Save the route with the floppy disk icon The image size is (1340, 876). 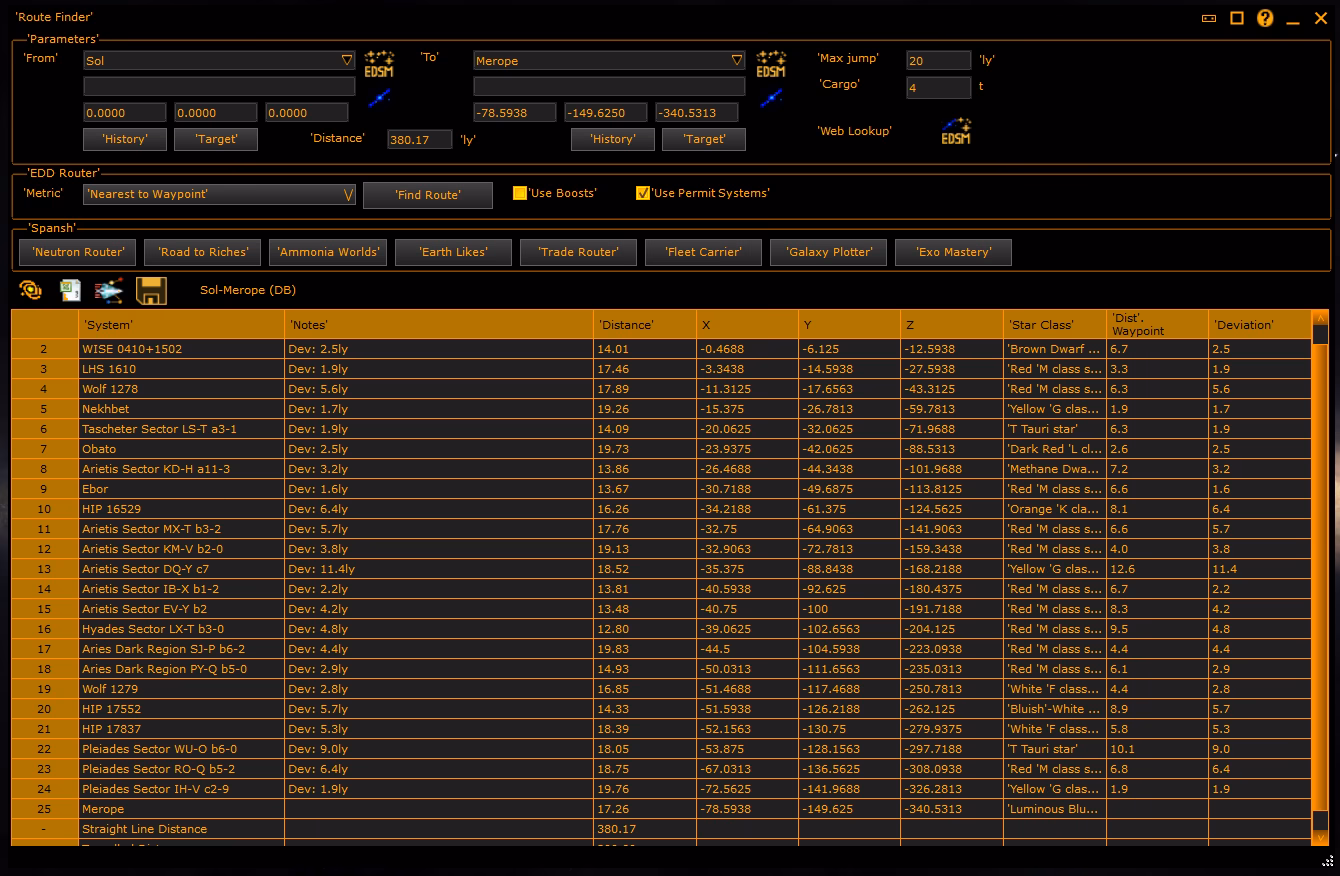(x=151, y=291)
